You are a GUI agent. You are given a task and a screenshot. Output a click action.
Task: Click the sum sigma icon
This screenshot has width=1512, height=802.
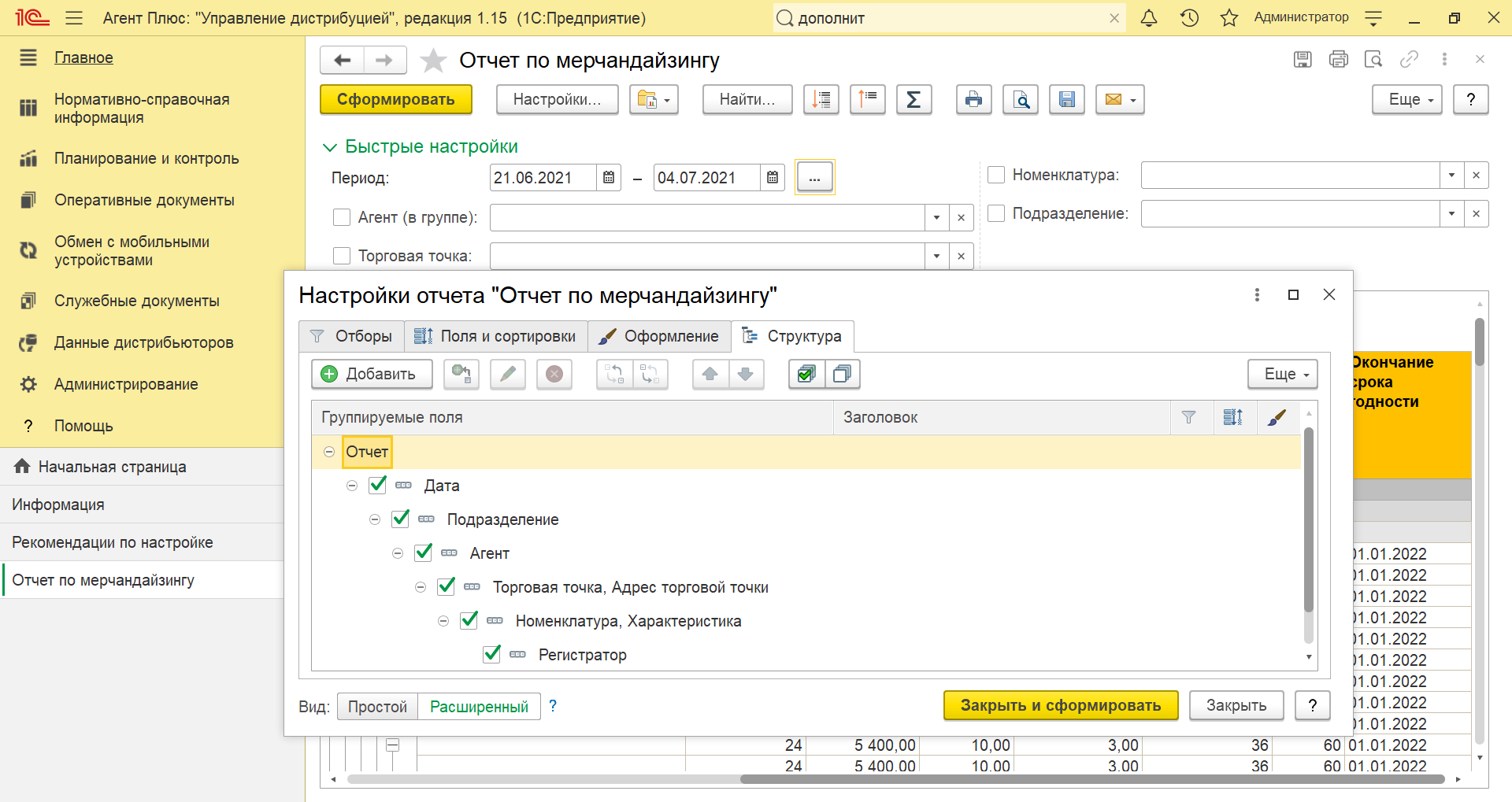pos(913,99)
